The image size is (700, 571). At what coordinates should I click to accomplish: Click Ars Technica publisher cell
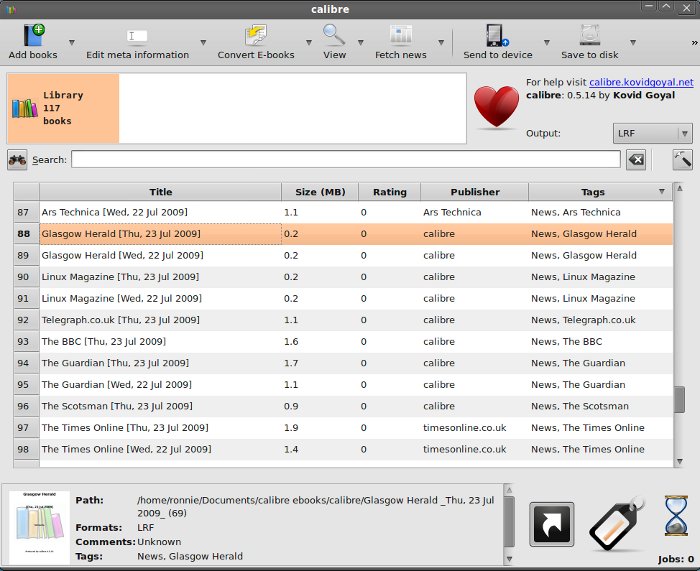click(475, 212)
